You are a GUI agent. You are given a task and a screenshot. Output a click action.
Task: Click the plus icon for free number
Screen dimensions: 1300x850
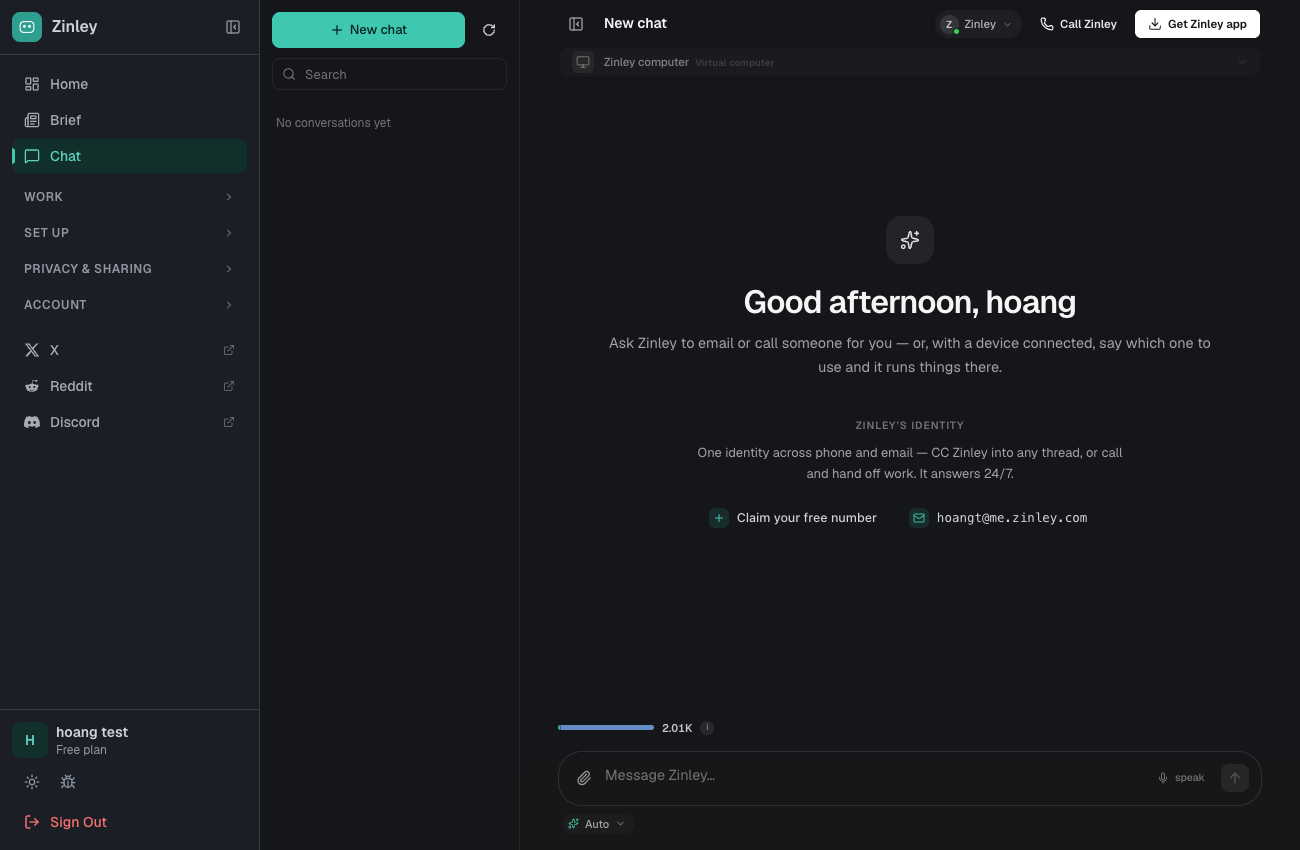(719, 518)
